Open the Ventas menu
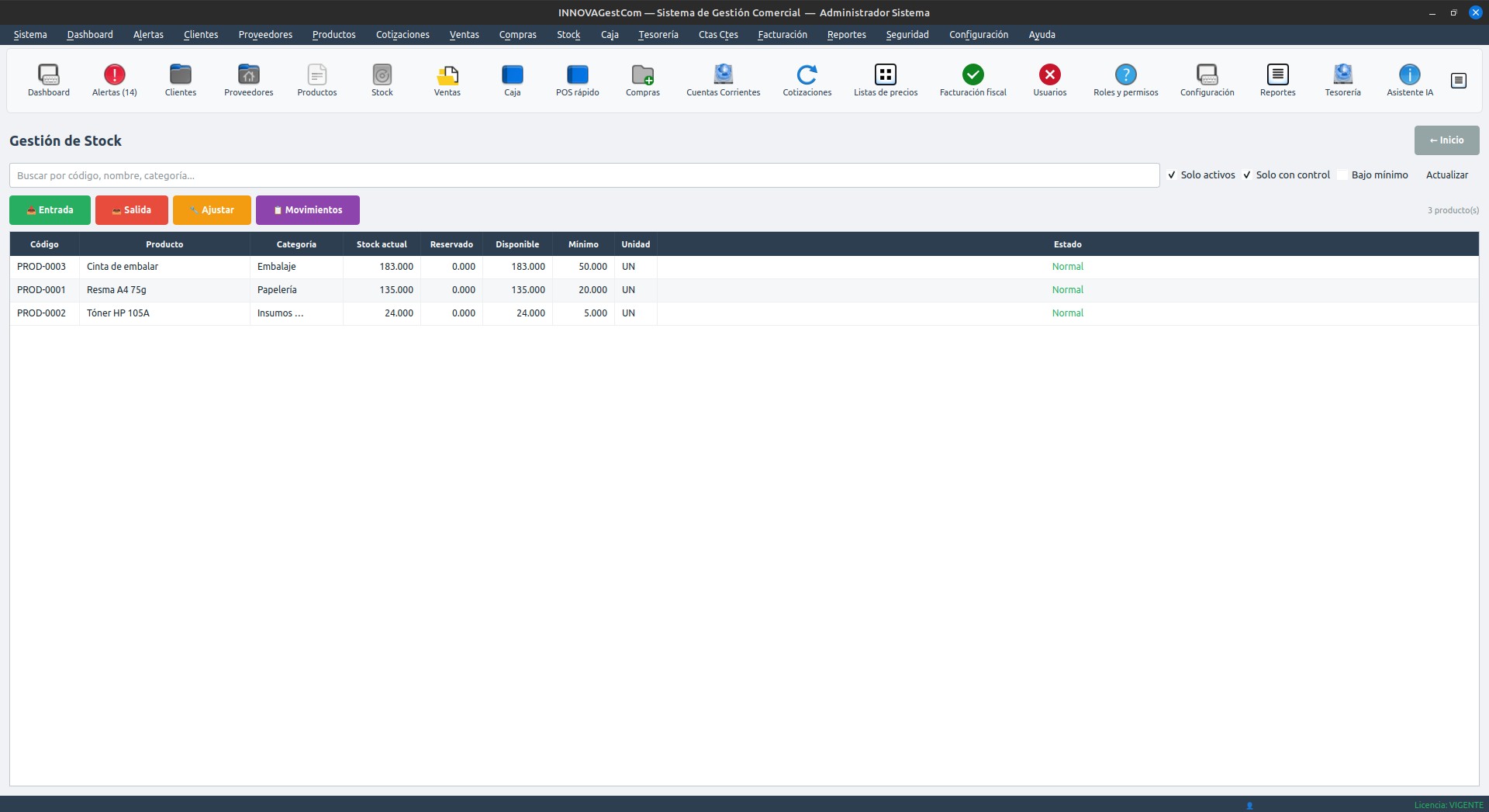1489x812 pixels. [464, 34]
